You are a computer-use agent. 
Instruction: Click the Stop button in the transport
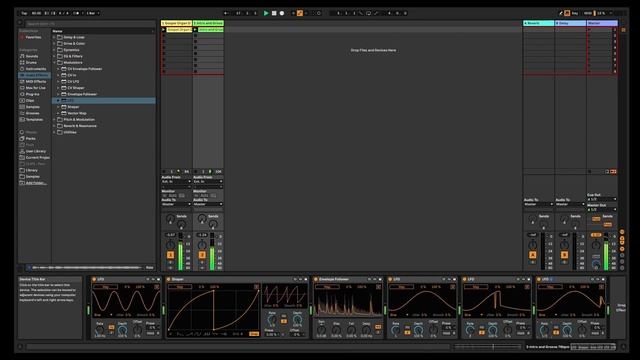click(x=274, y=13)
